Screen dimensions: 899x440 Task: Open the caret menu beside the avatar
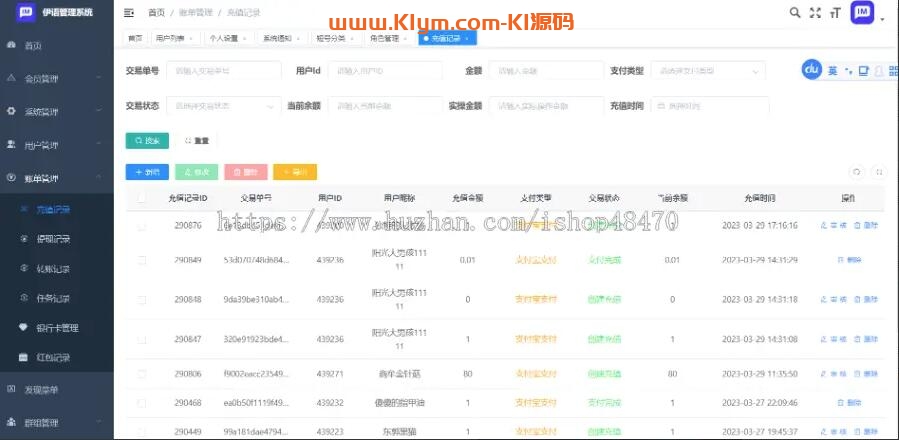882,19
